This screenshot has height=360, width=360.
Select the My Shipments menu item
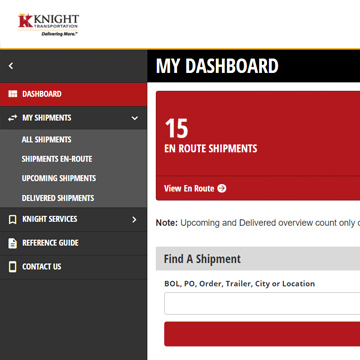[73, 118]
